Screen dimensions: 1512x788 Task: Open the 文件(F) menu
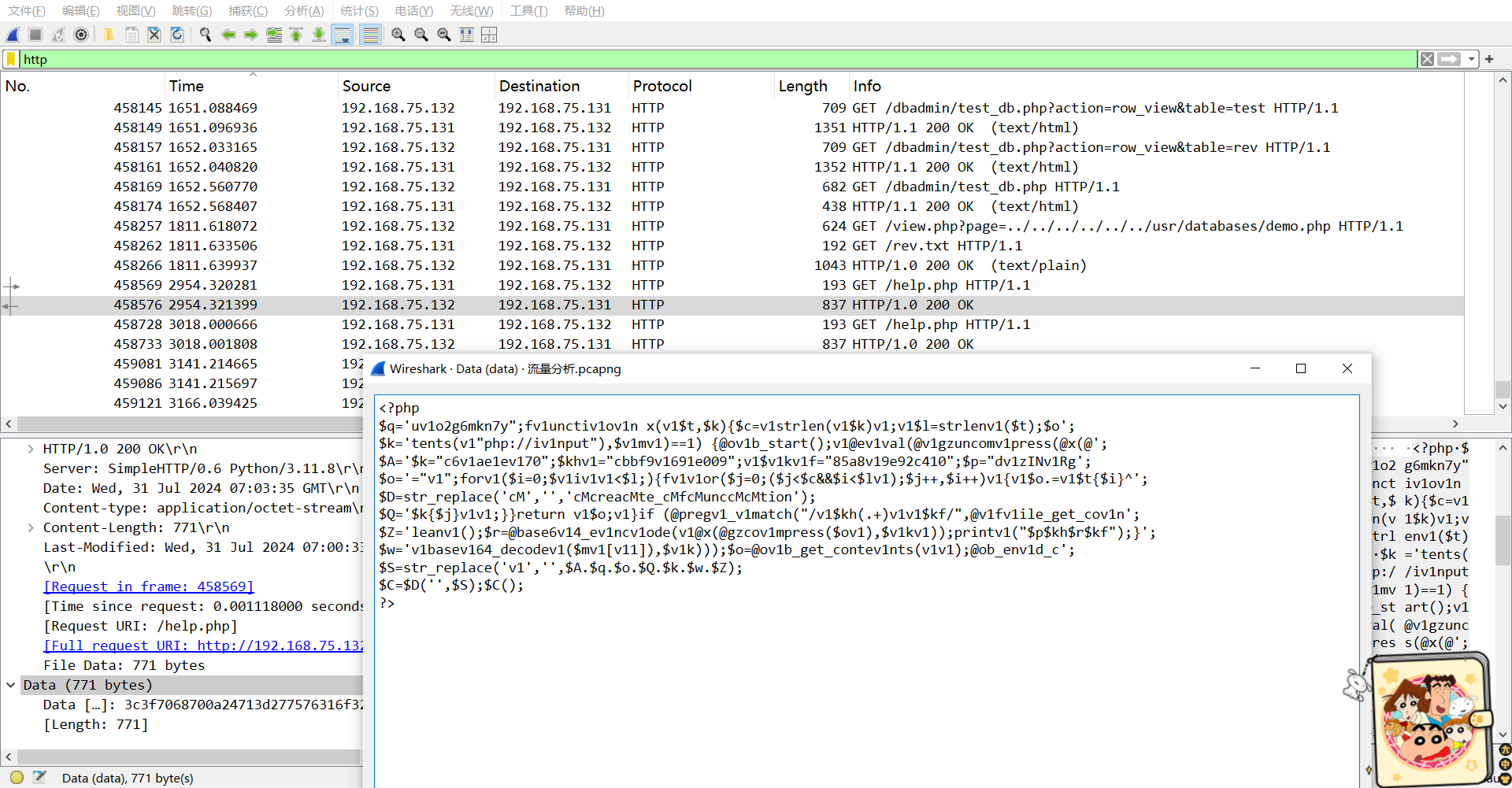point(27,11)
